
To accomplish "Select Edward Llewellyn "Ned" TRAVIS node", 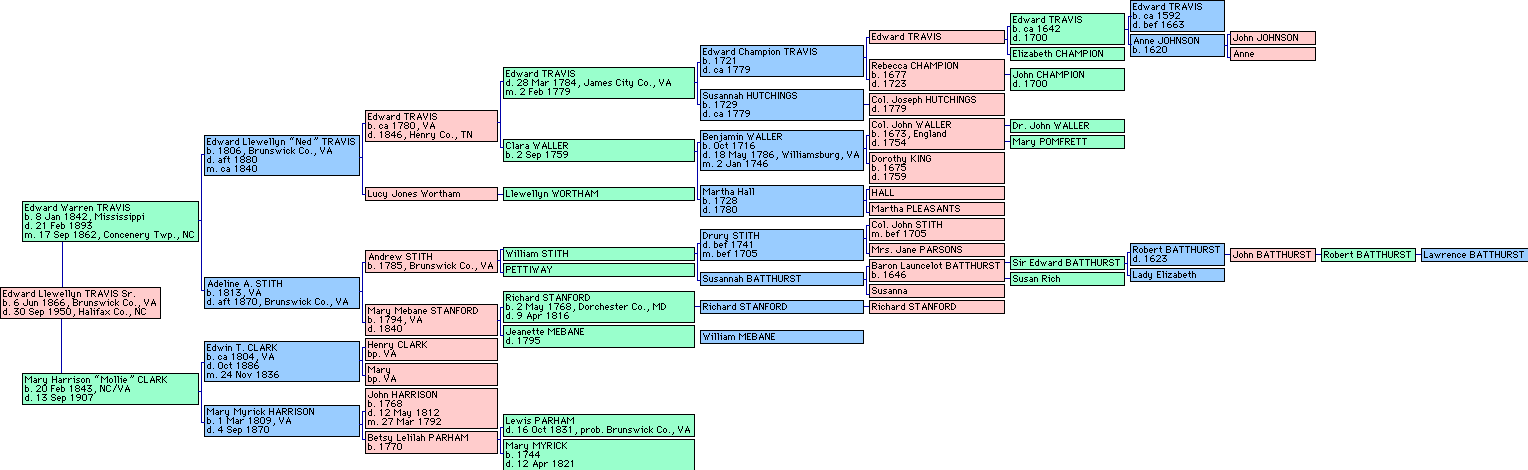I will coord(280,157).
